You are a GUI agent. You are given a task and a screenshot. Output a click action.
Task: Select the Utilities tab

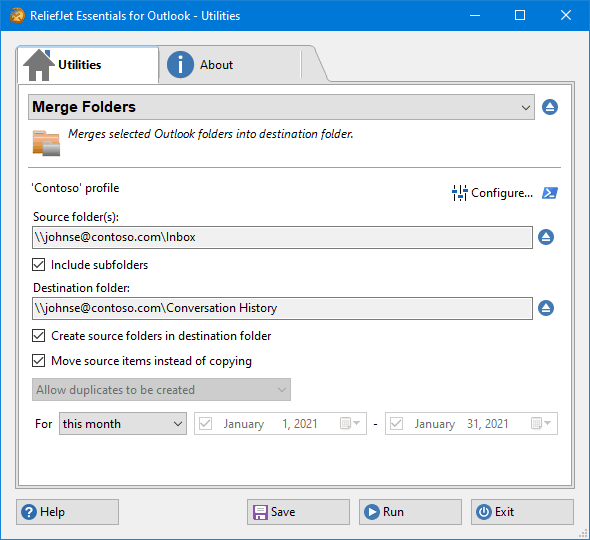click(x=88, y=65)
